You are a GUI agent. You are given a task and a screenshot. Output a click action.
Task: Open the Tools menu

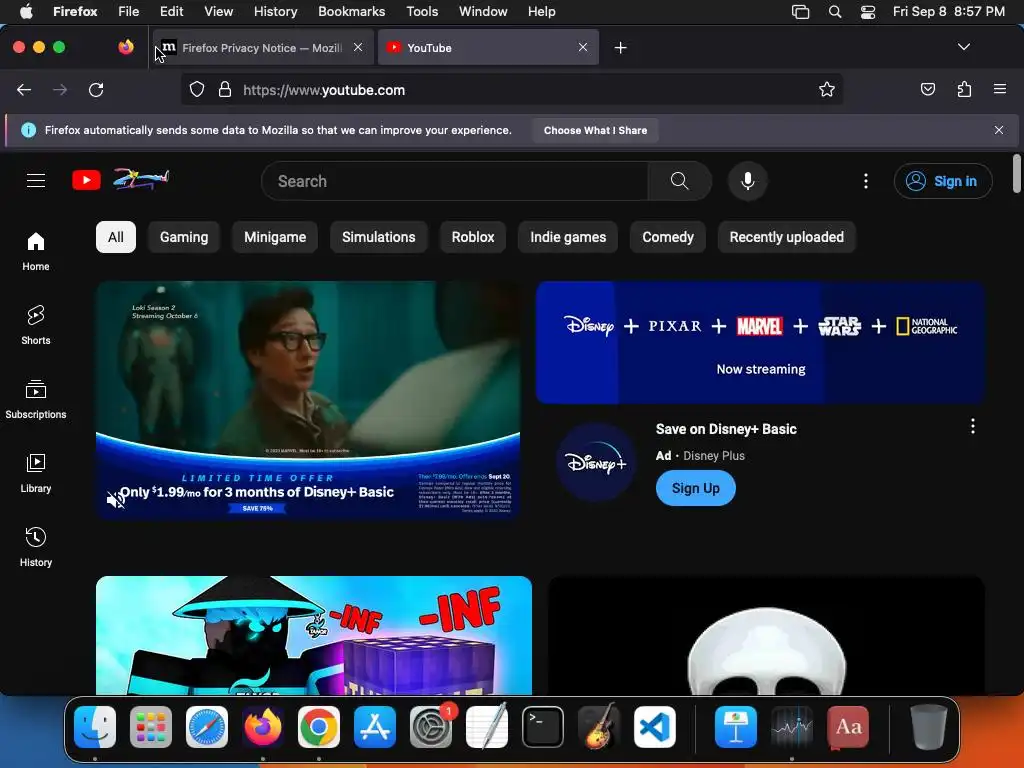(422, 11)
